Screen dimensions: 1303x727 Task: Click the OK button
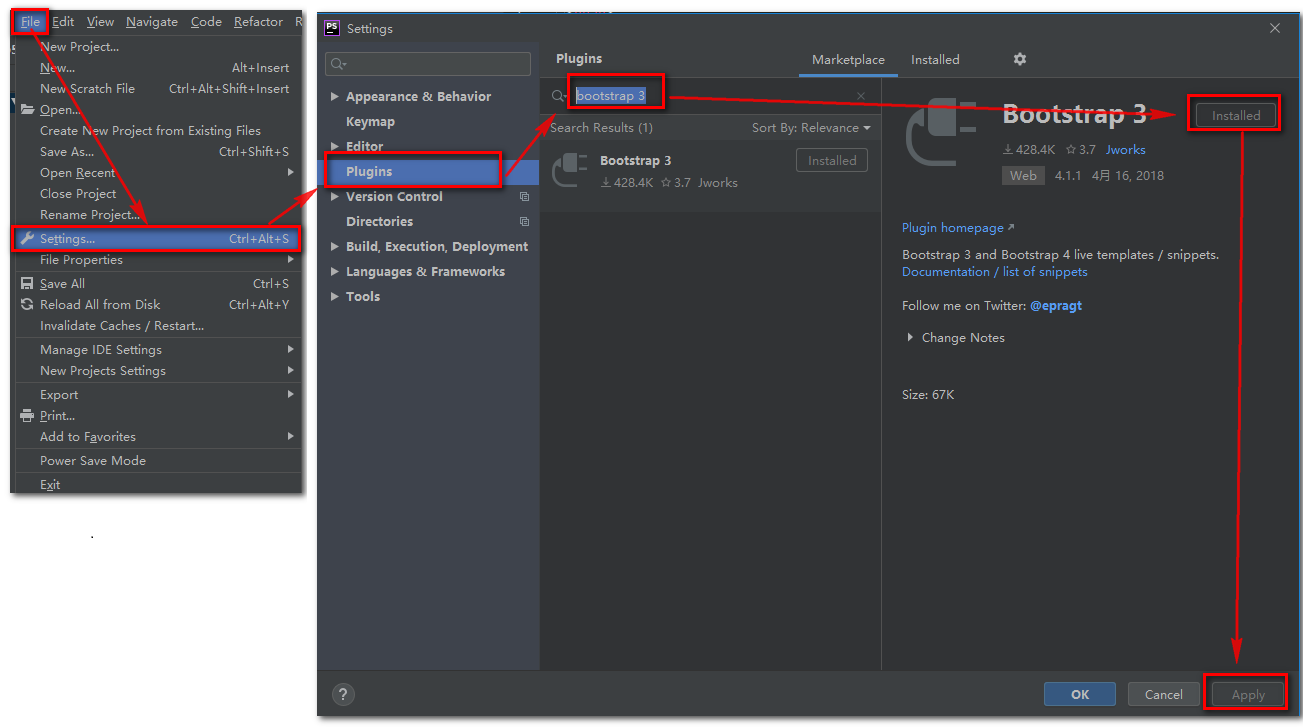(x=1080, y=694)
